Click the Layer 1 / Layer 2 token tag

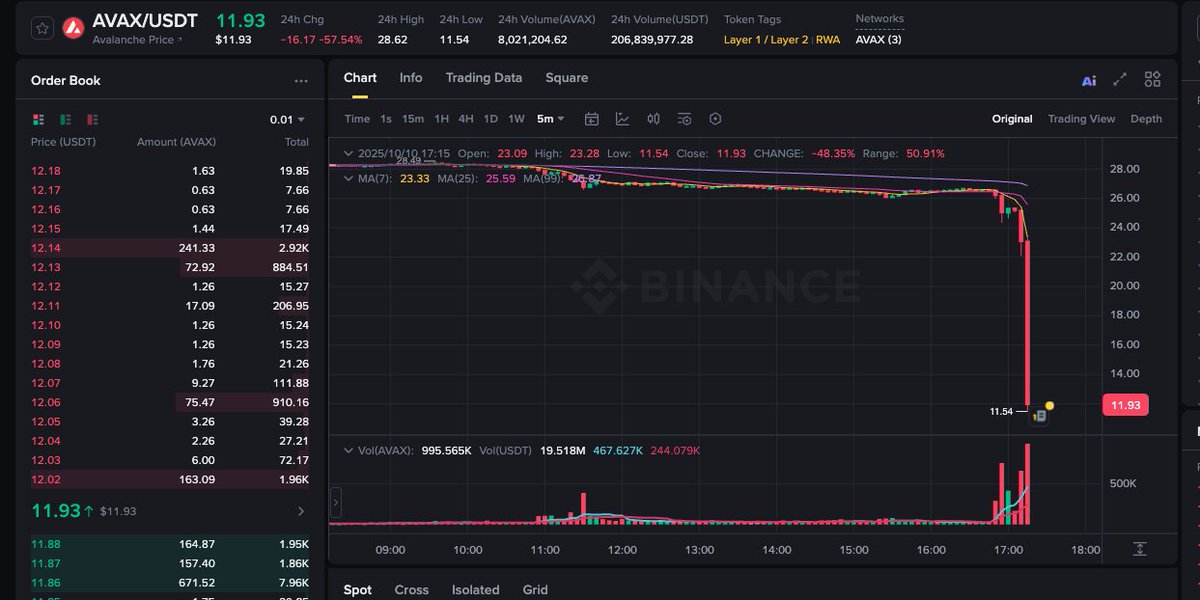(x=766, y=40)
